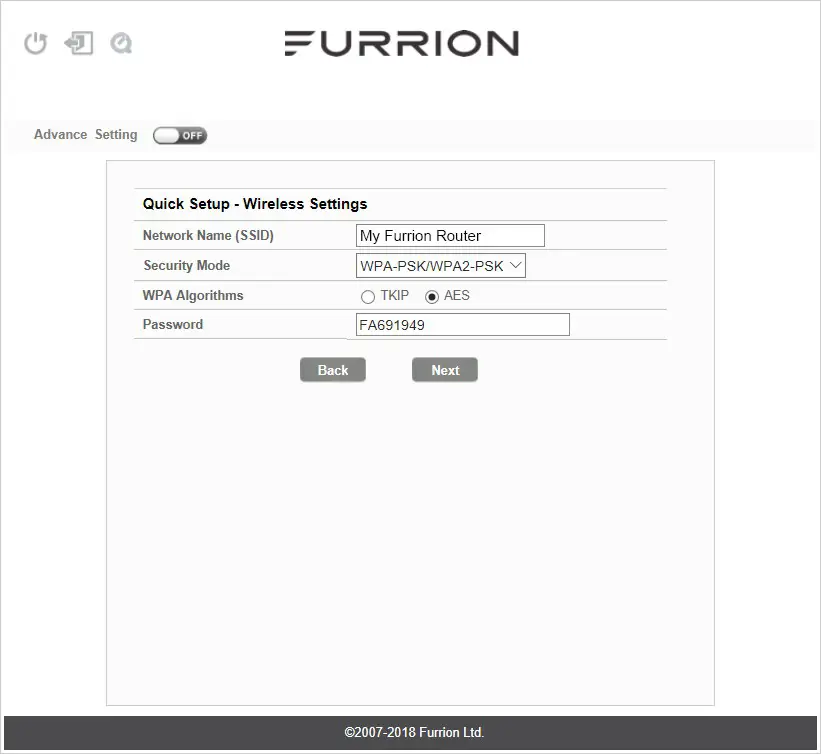Viewport: 821px width, 754px height.
Task: Select the AES radio button
Action: tap(431, 296)
